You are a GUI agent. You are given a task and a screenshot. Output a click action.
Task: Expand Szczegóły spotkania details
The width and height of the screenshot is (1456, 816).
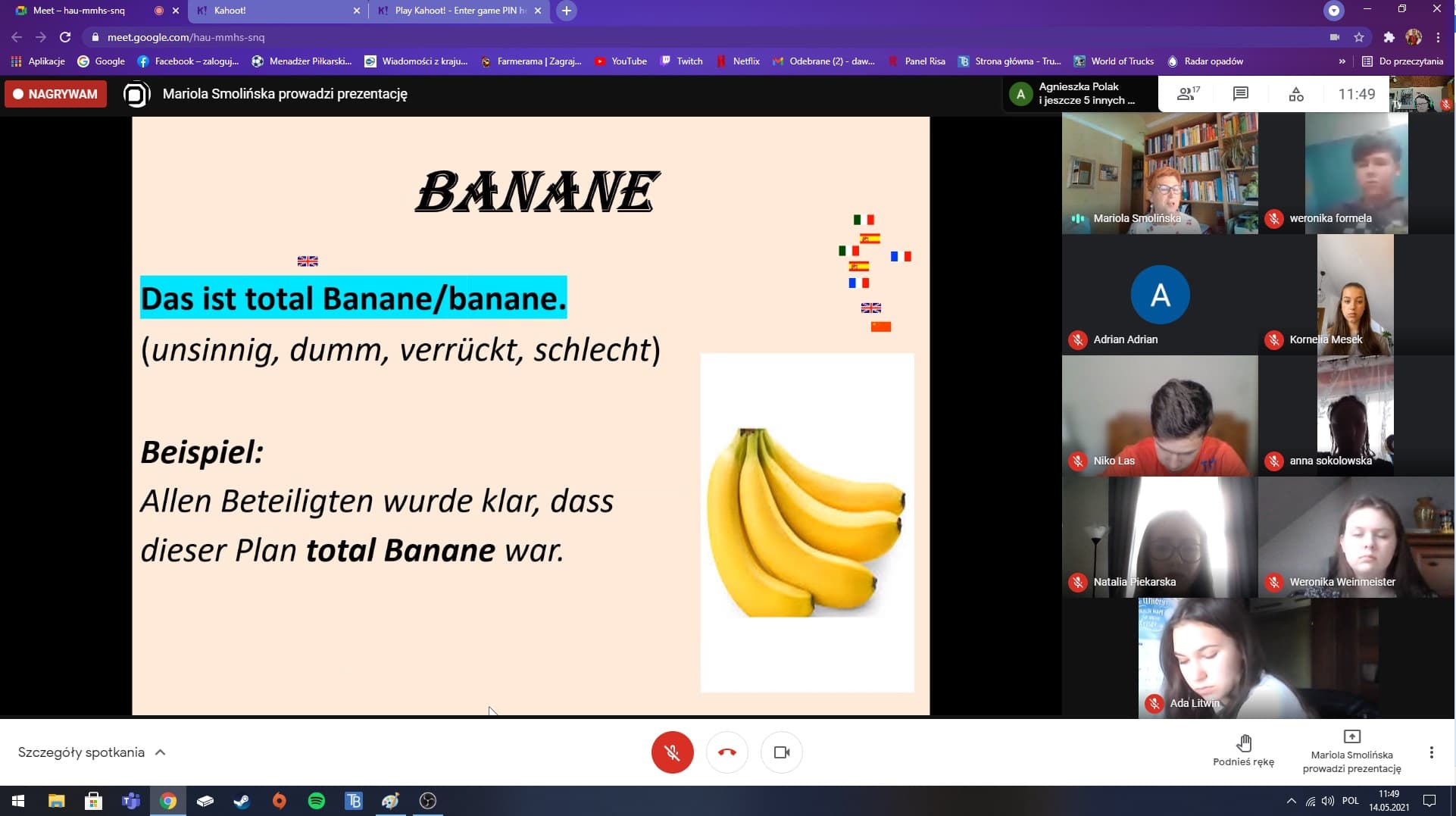(x=92, y=752)
